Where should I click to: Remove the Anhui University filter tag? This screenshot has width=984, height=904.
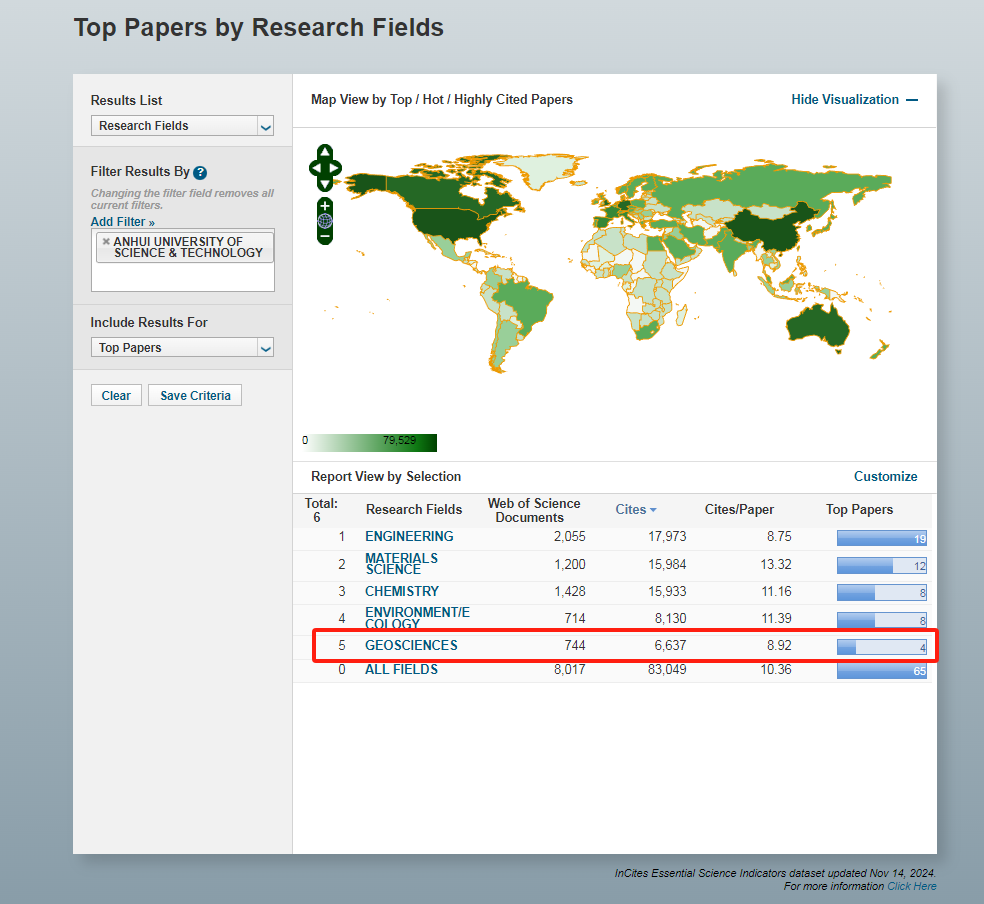(x=106, y=242)
